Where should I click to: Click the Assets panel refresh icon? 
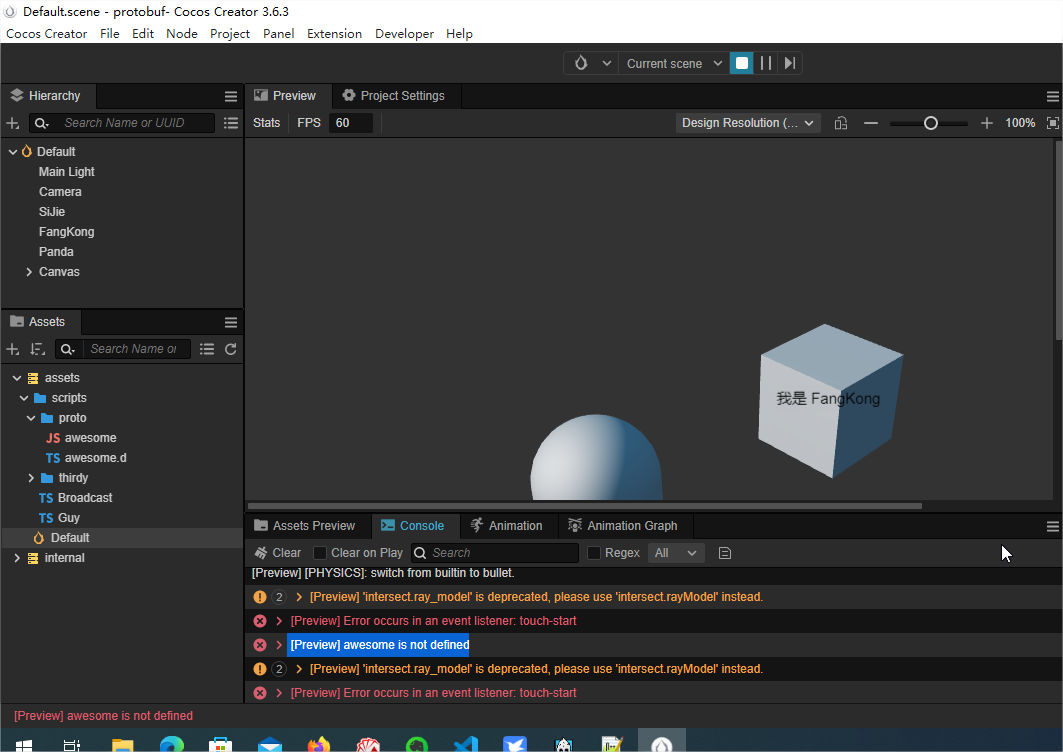click(231, 349)
